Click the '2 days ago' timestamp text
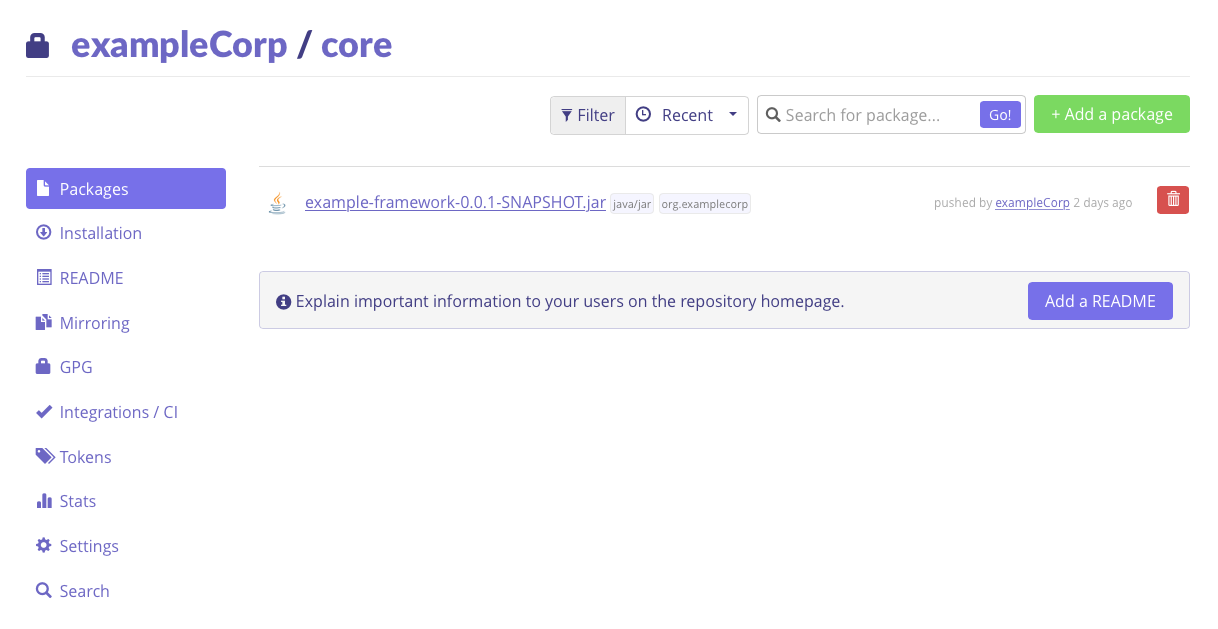The width and height of the screenshot is (1218, 629). click(1103, 203)
